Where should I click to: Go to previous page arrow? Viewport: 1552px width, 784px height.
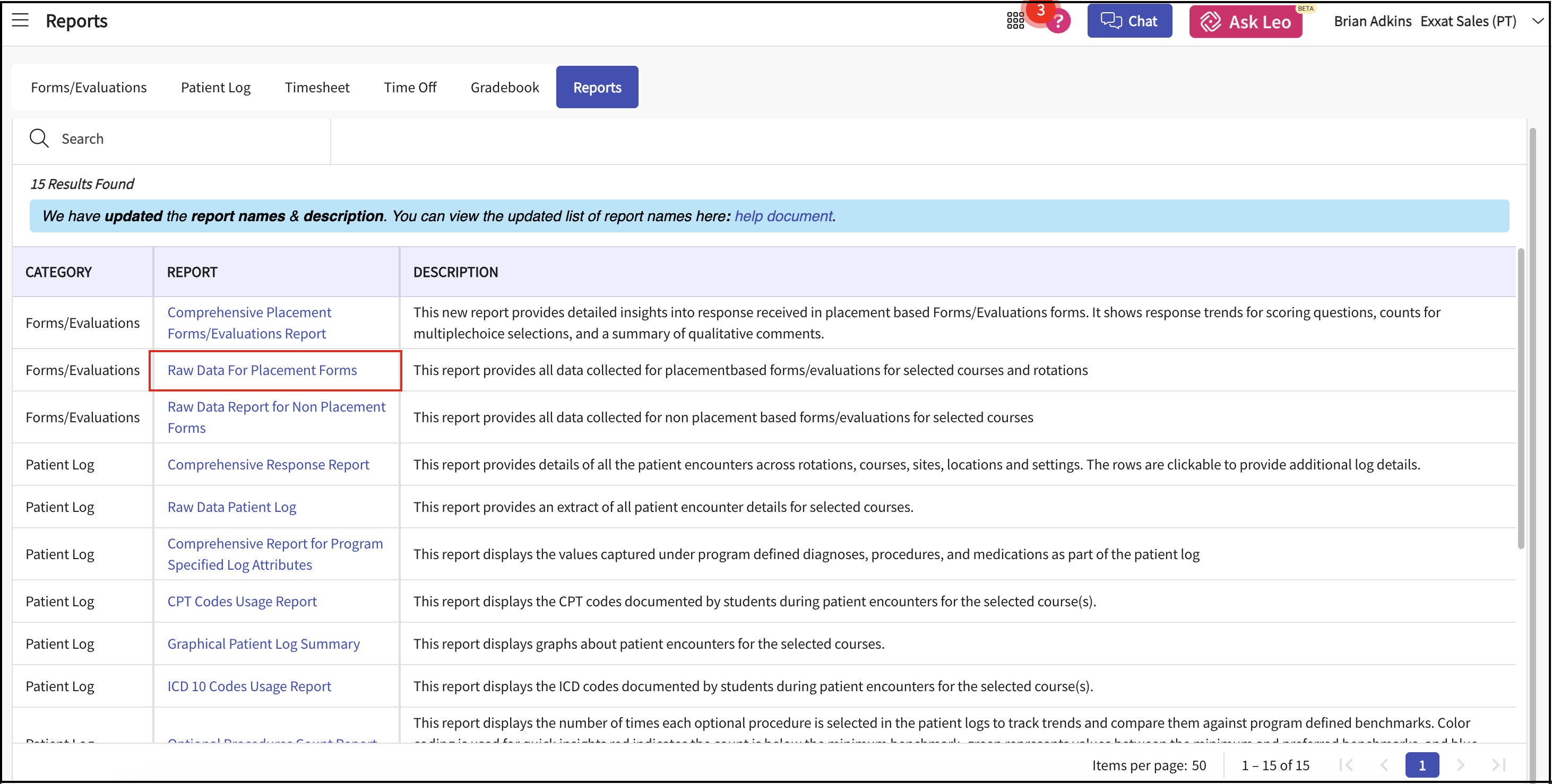(1384, 765)
